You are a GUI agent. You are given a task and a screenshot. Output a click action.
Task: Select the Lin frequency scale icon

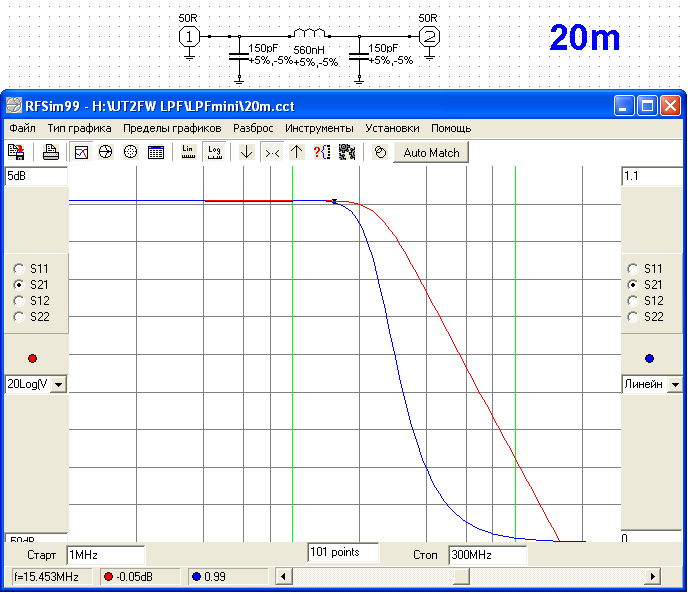(x=188, y=152)
